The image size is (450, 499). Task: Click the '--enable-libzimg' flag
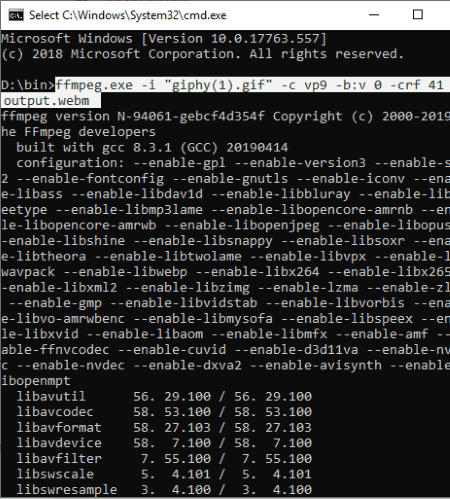(188, 288)
